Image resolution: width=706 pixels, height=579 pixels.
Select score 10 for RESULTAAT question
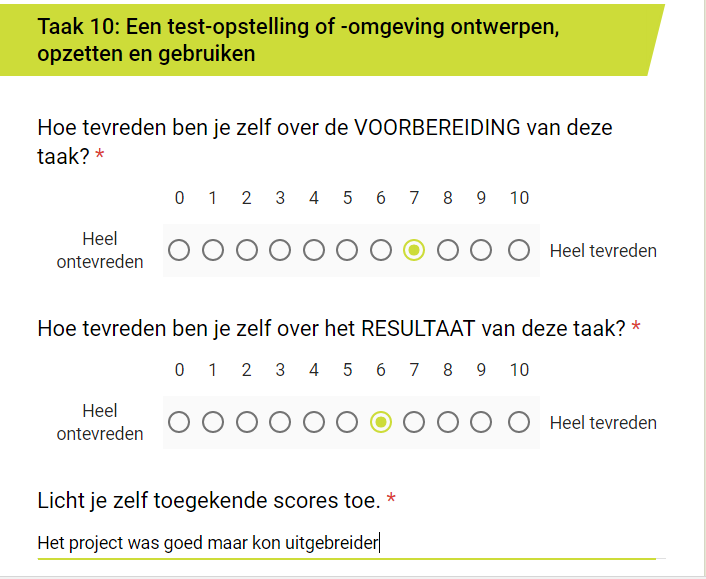518,422
